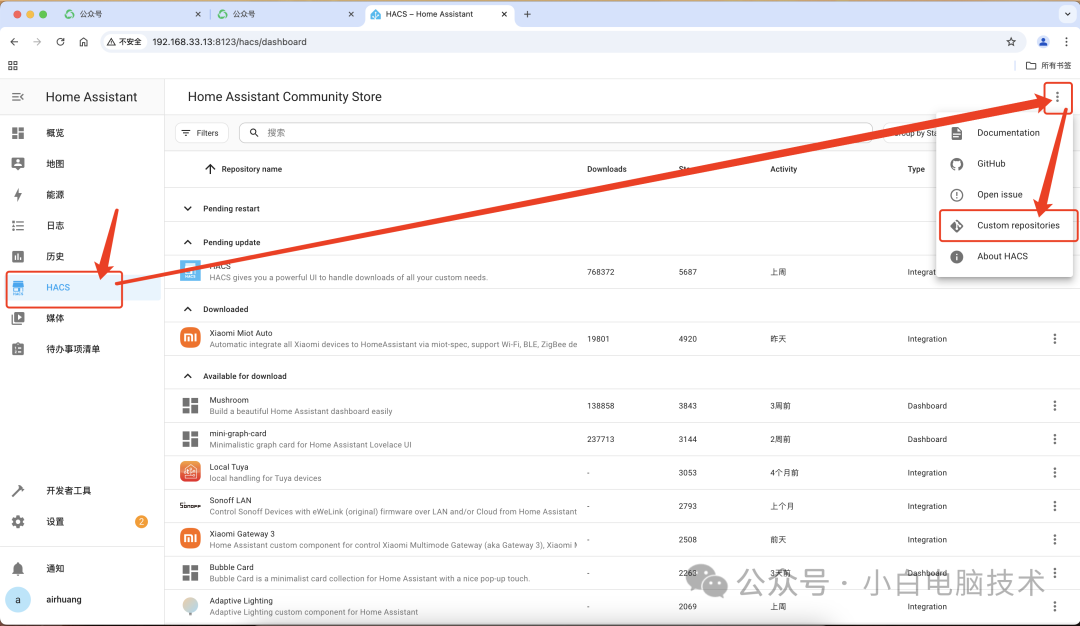Open options menu for Xiaomi Miot Auto row
The height and width of the screenshot is (626, 1080).
click(1055, 339)
